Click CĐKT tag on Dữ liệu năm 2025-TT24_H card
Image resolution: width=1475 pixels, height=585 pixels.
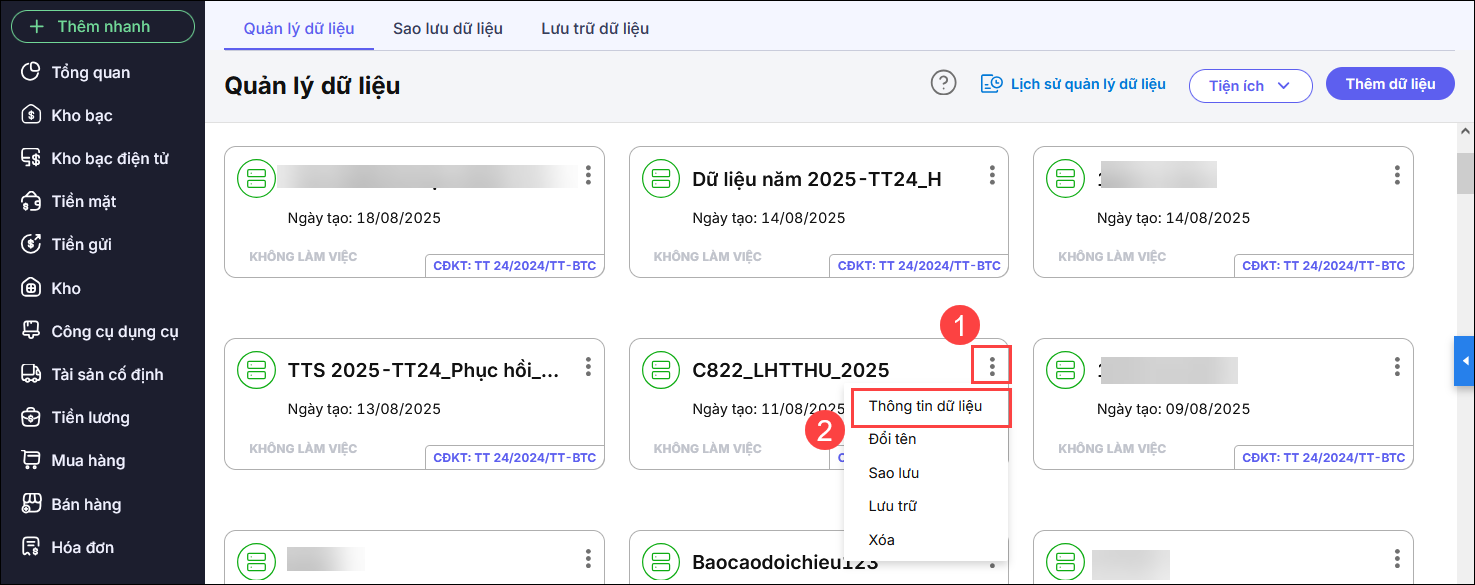919,266
